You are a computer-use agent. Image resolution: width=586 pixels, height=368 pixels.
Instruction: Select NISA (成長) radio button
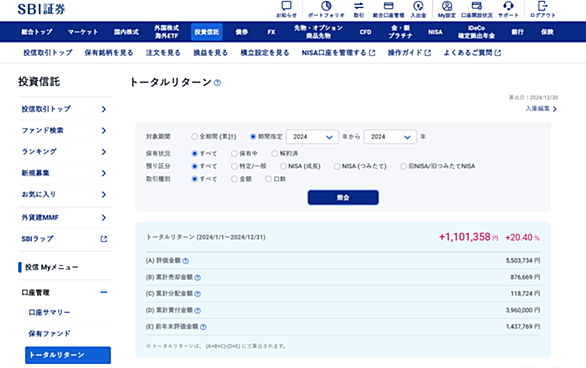[x=283, y=166]
